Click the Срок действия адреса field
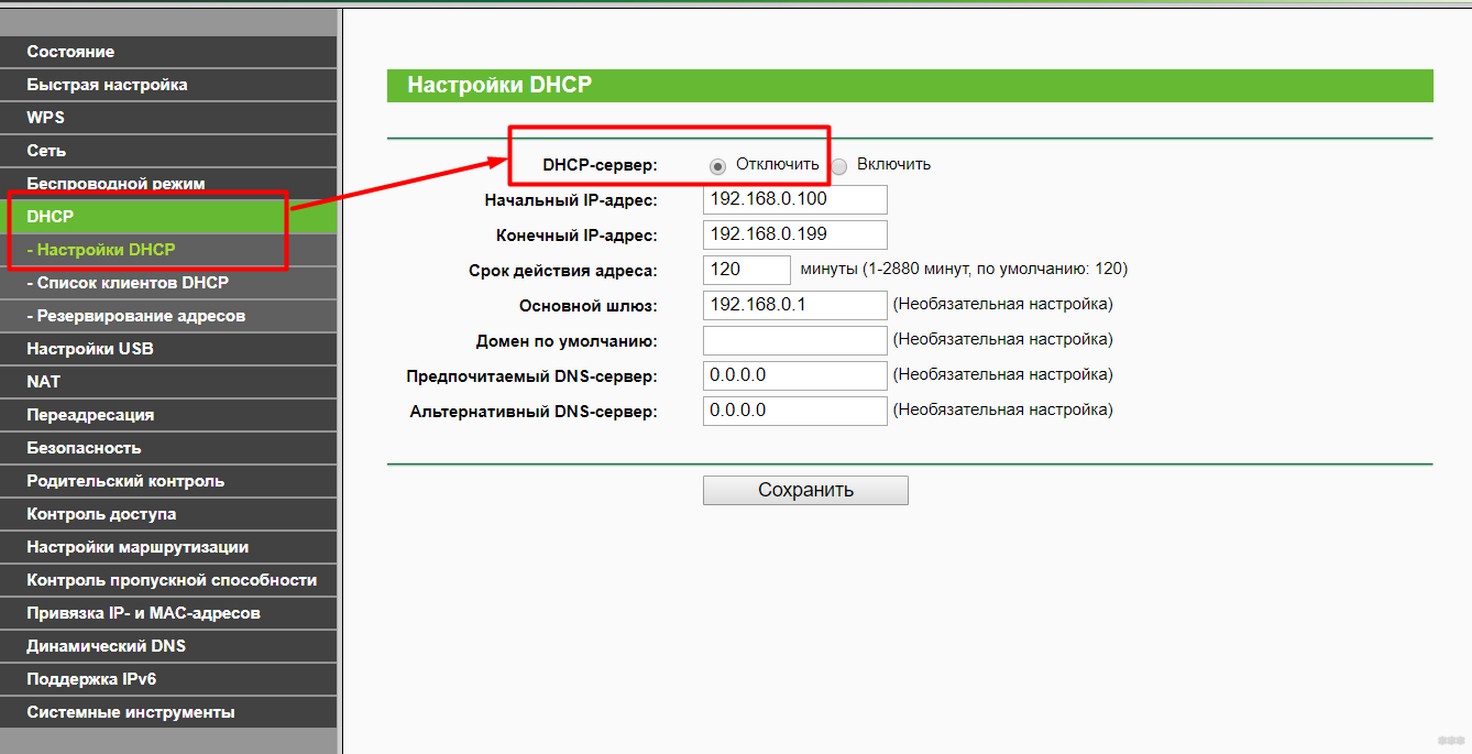The image size is (1472, 754). [x=747, y=270]
